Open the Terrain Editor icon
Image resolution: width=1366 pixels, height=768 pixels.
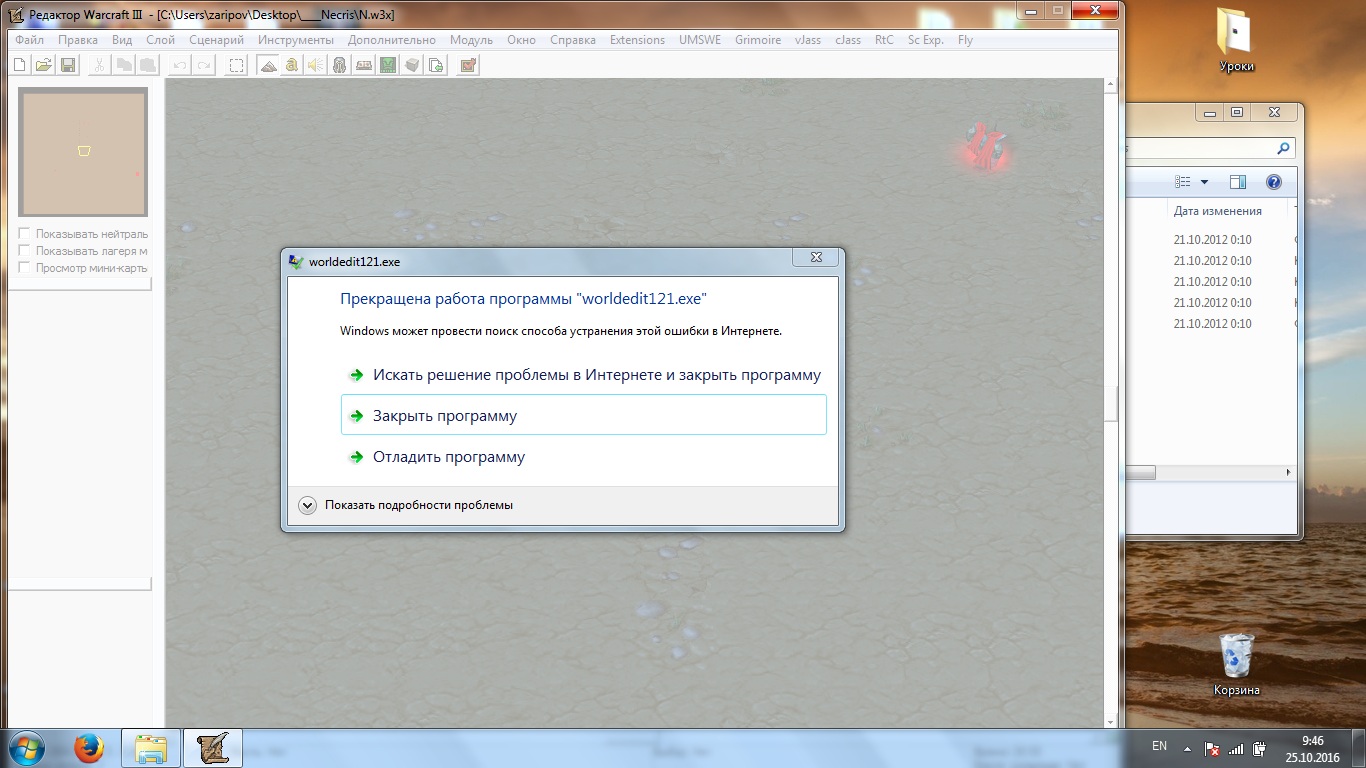[267, 65]
